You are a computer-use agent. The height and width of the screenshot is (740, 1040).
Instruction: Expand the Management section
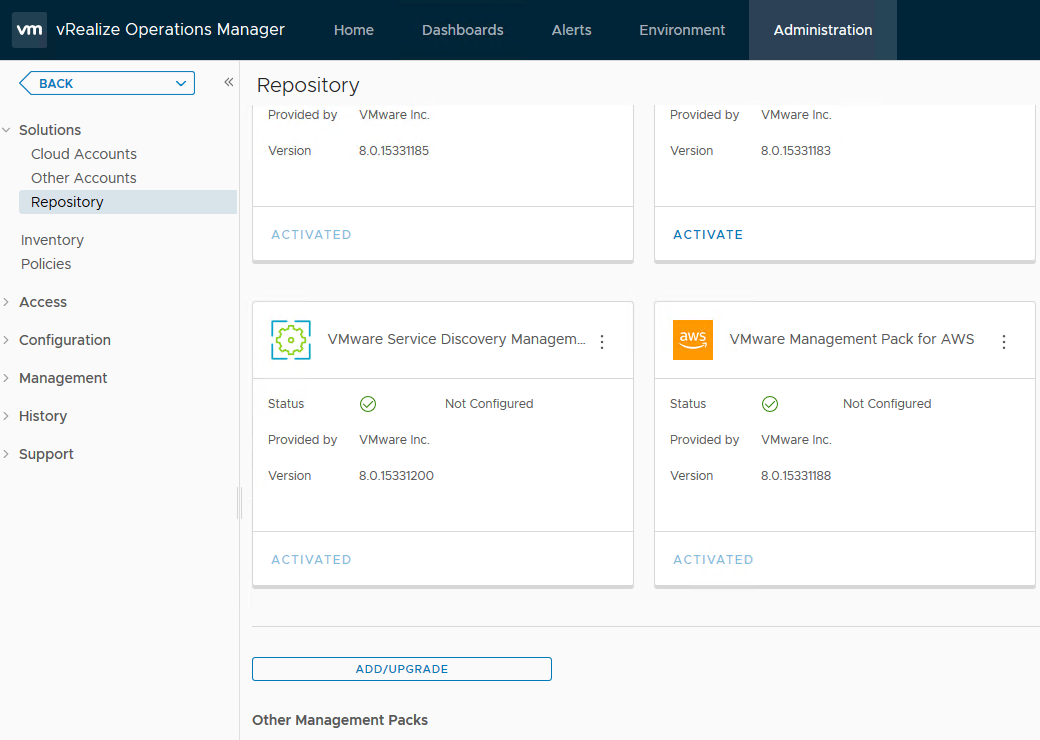tap(7, 378)
